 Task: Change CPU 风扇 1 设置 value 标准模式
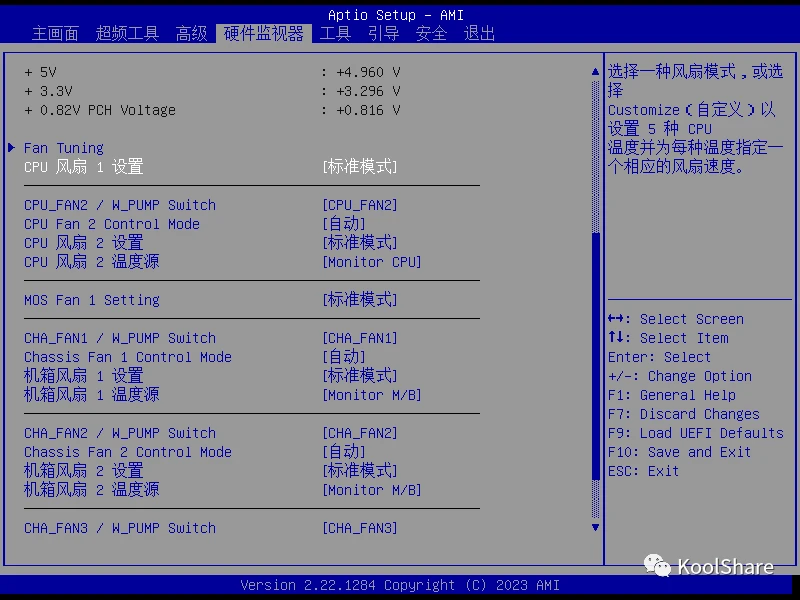coord(360,167)
